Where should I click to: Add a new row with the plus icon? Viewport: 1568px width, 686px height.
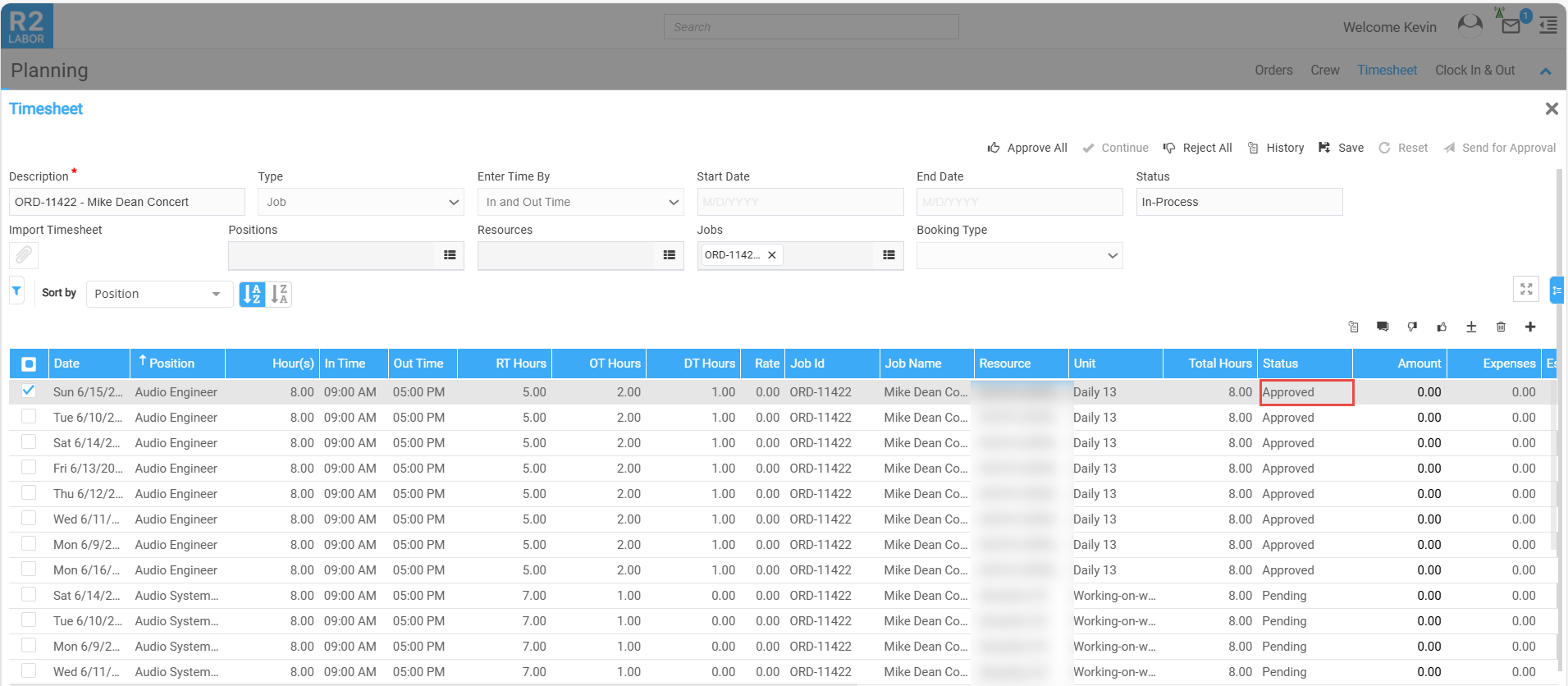coord(1530,327)
